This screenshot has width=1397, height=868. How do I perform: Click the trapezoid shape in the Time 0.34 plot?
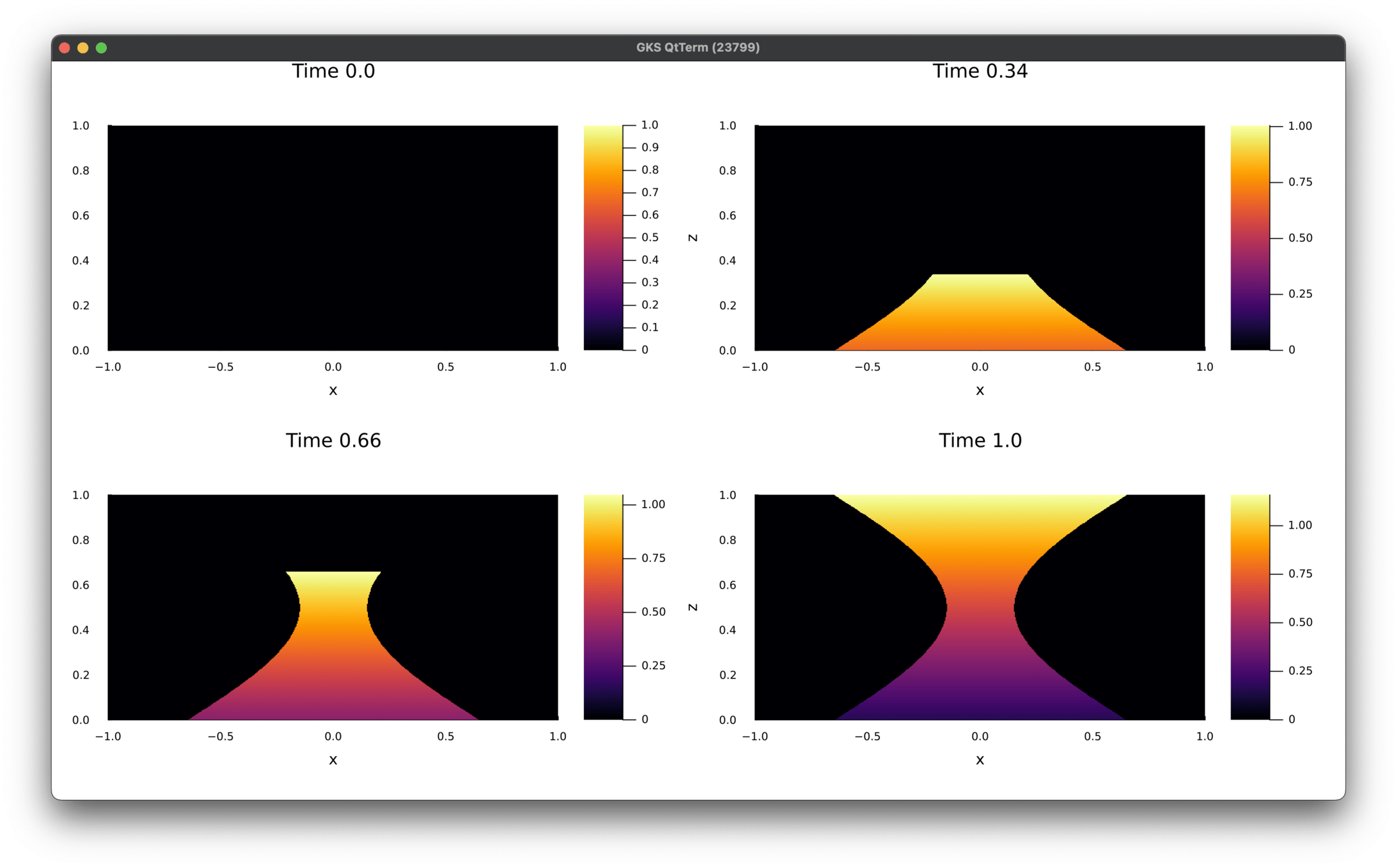click(x=980, y=315)
